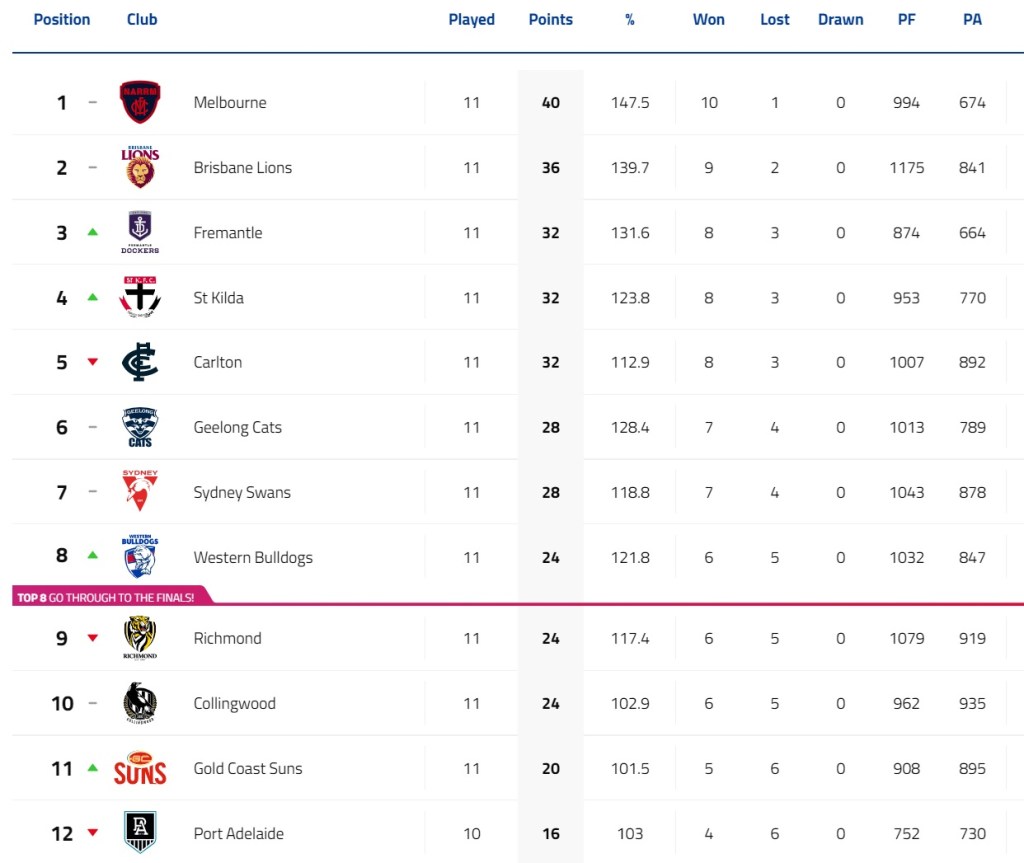The height and width of the screenshot is (863, 1024).
Task: Click the Sydney Swans logo
Action: pos(140,491)
